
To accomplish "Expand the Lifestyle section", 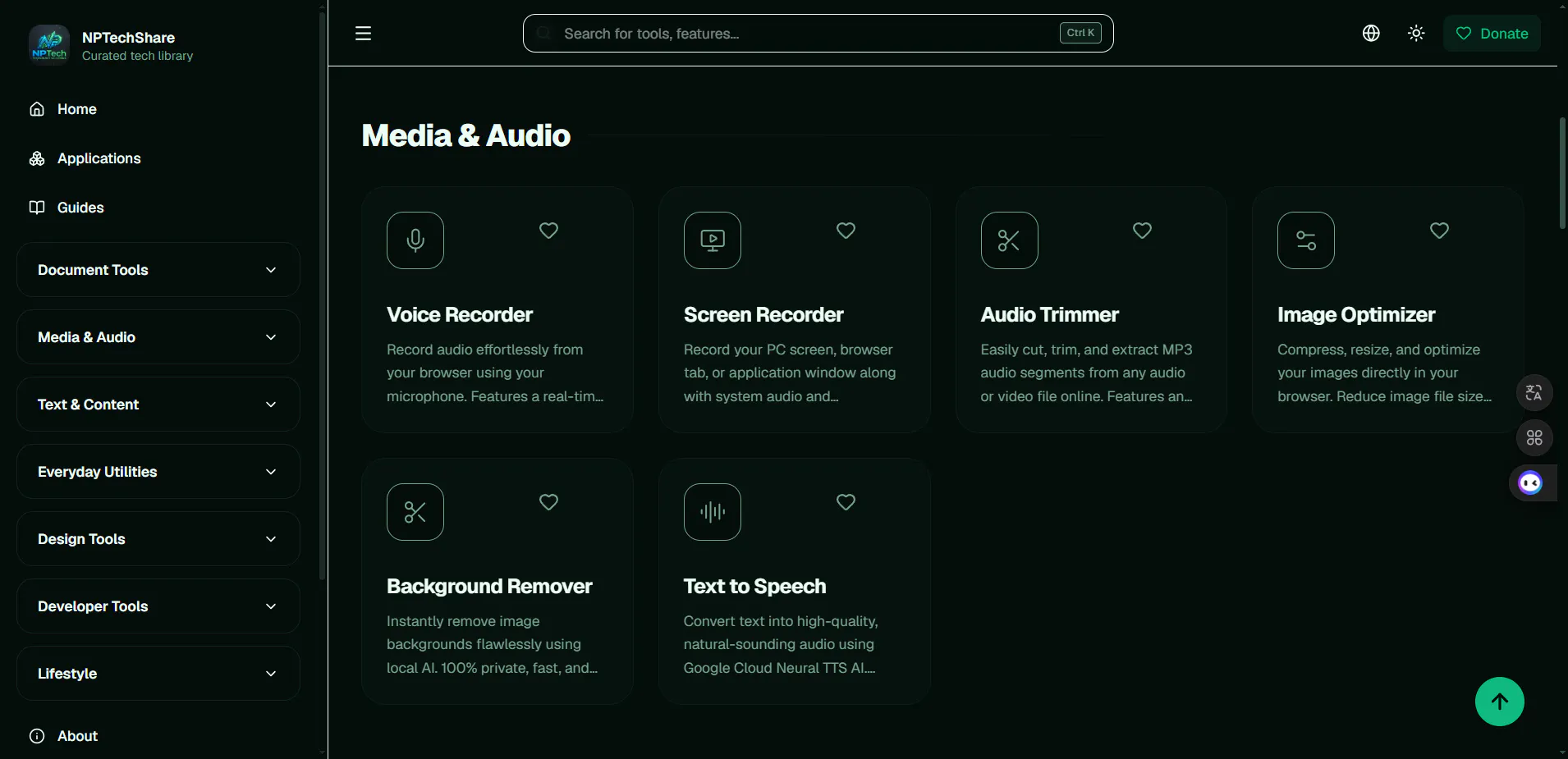I will tap(158, 674).
